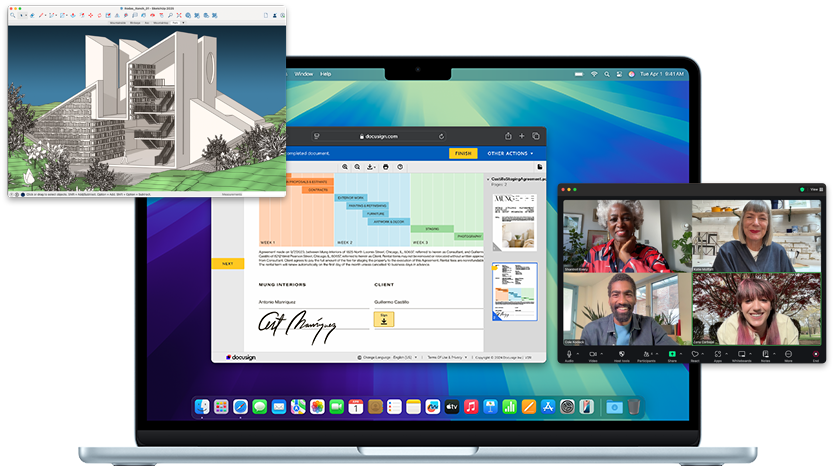Open the Window menu in menu bar
Screen dimensions: 836x468
coord(304,74)
